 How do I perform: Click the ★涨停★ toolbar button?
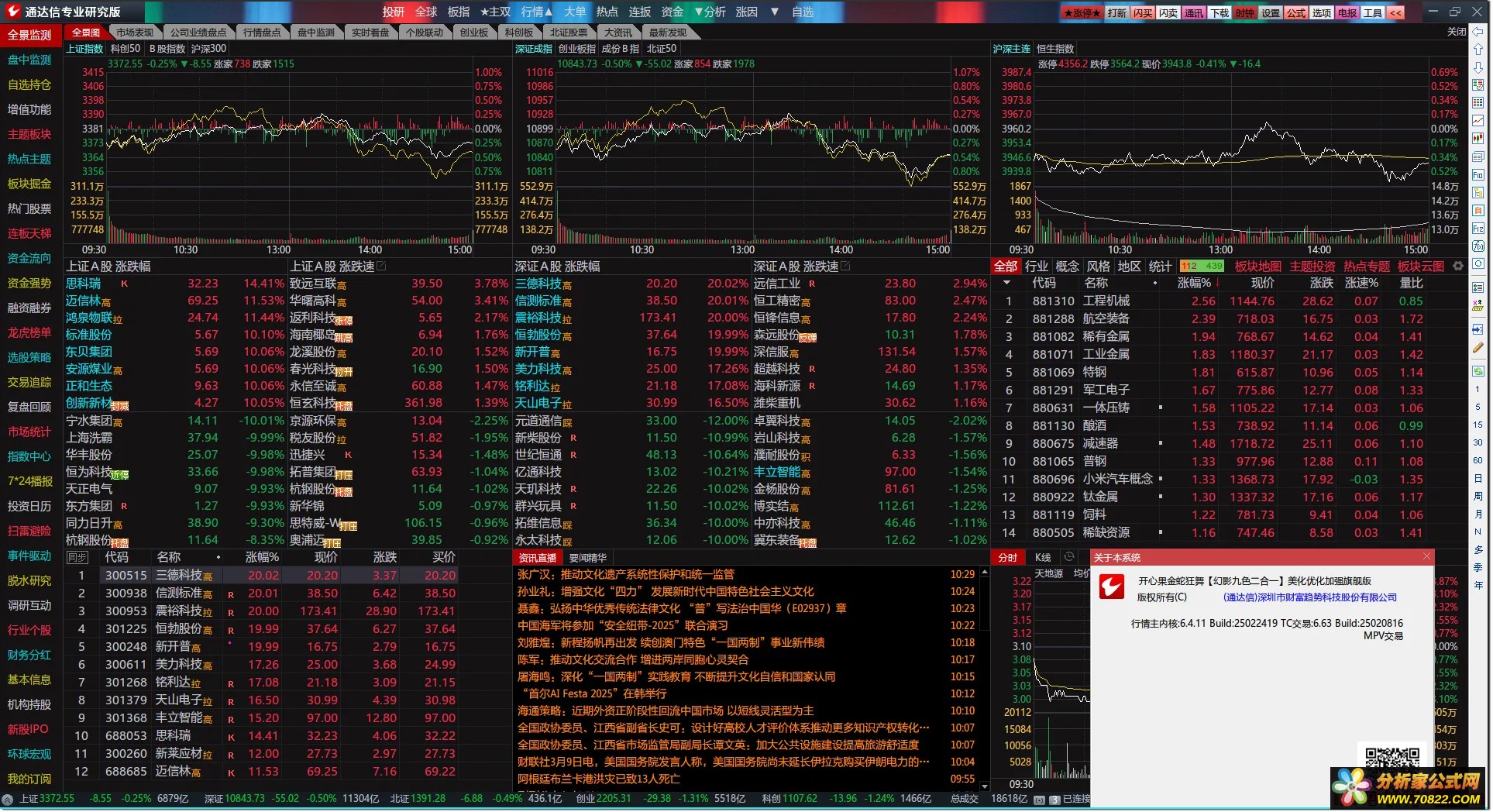[1082, 12]
